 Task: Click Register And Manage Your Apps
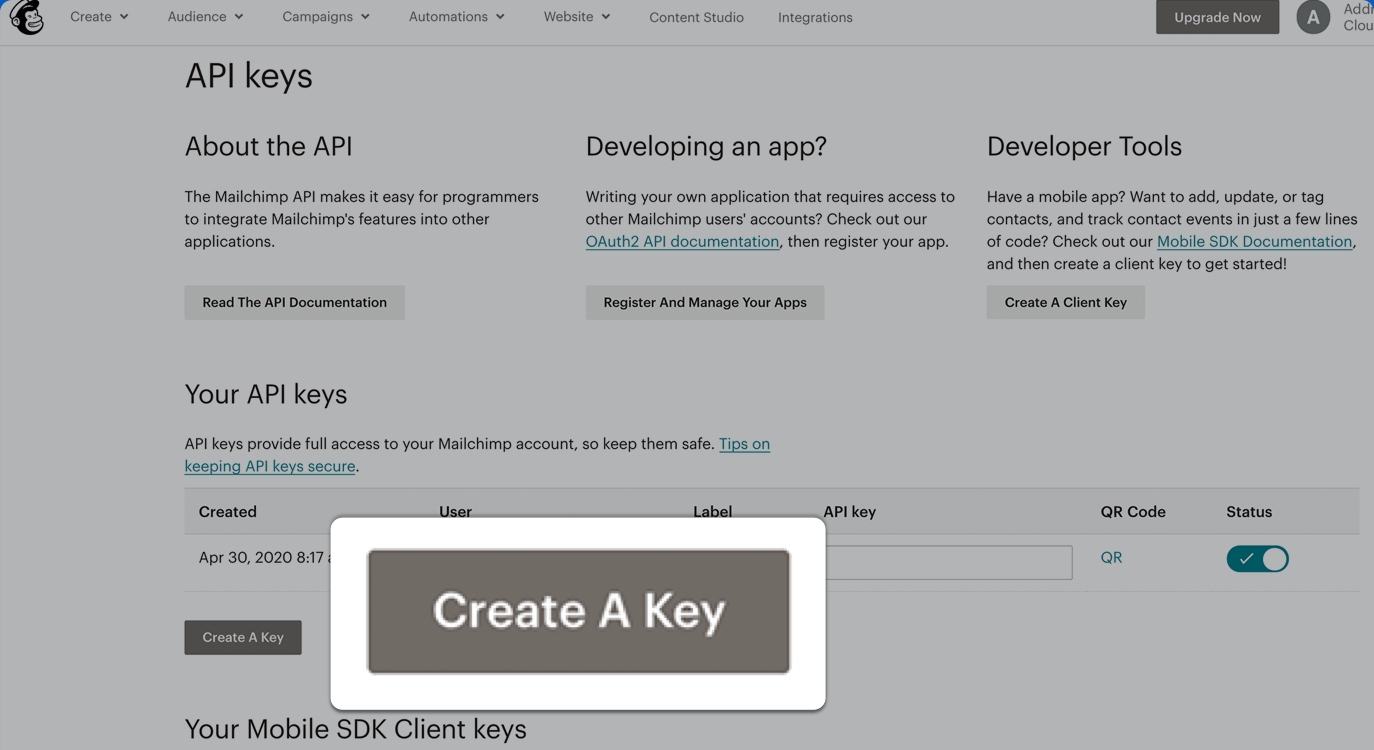coord(704,303)
